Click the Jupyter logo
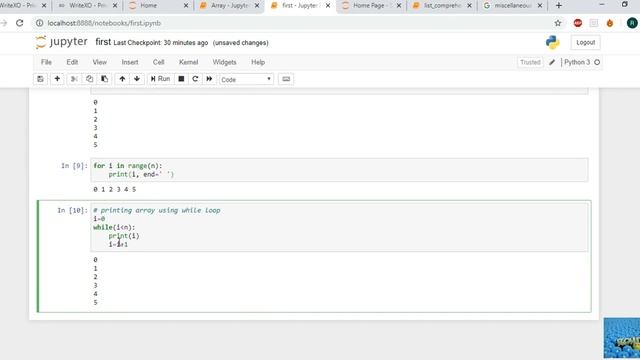 click(x=62, y=42)
